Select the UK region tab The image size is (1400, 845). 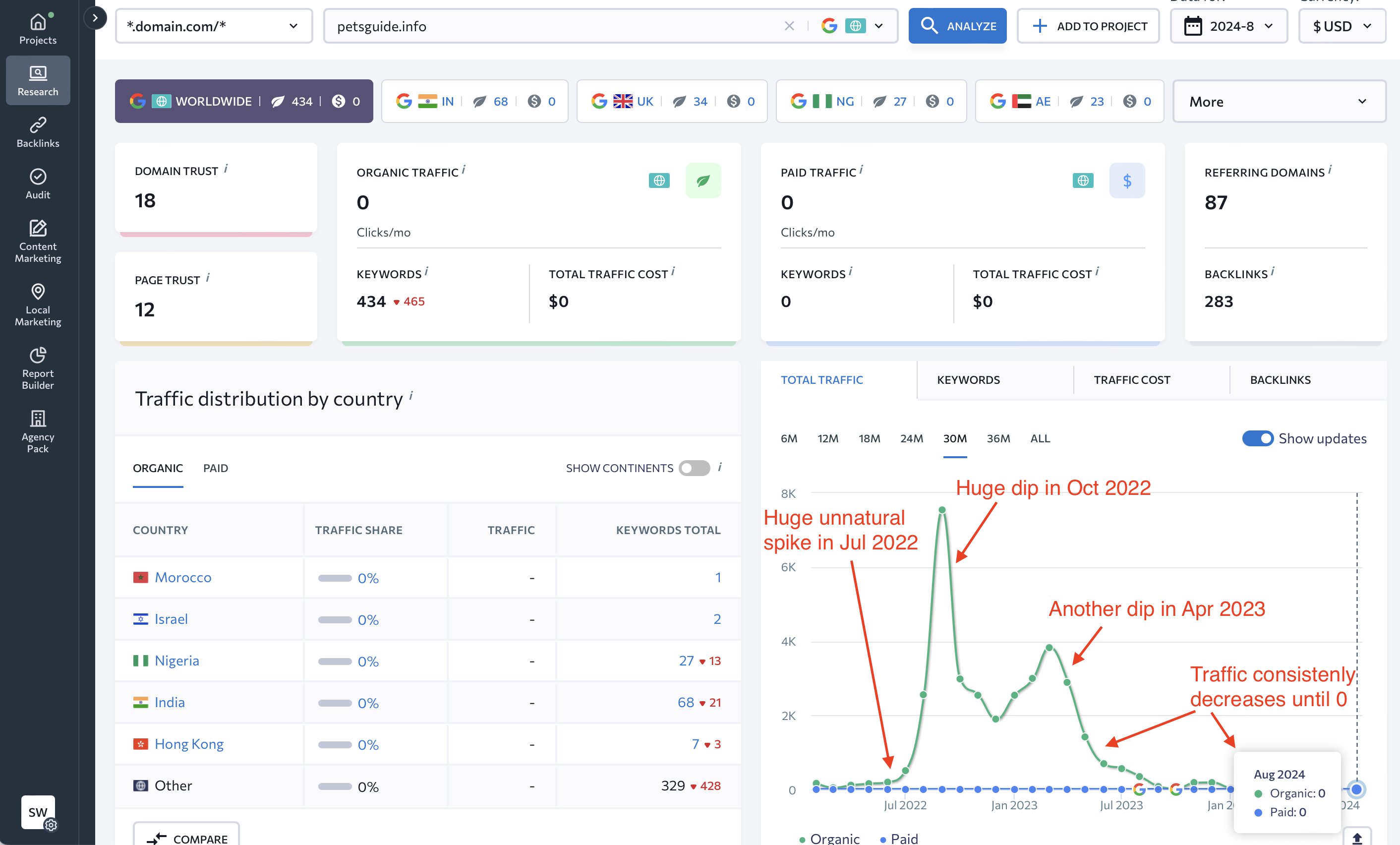pyautogui.click(x=672, y=101)
